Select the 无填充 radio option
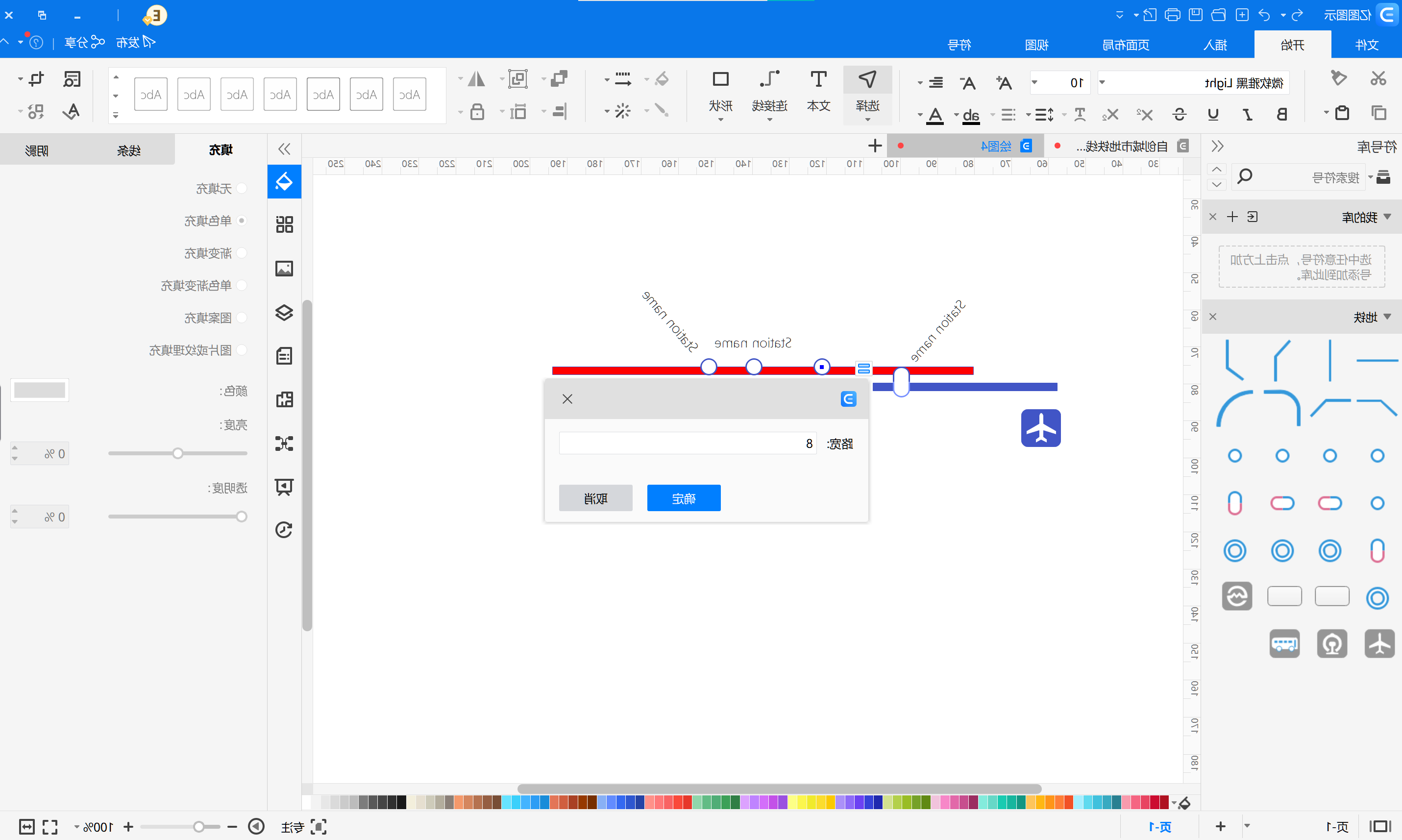The image size is (1402, 840). coord(242,189)
